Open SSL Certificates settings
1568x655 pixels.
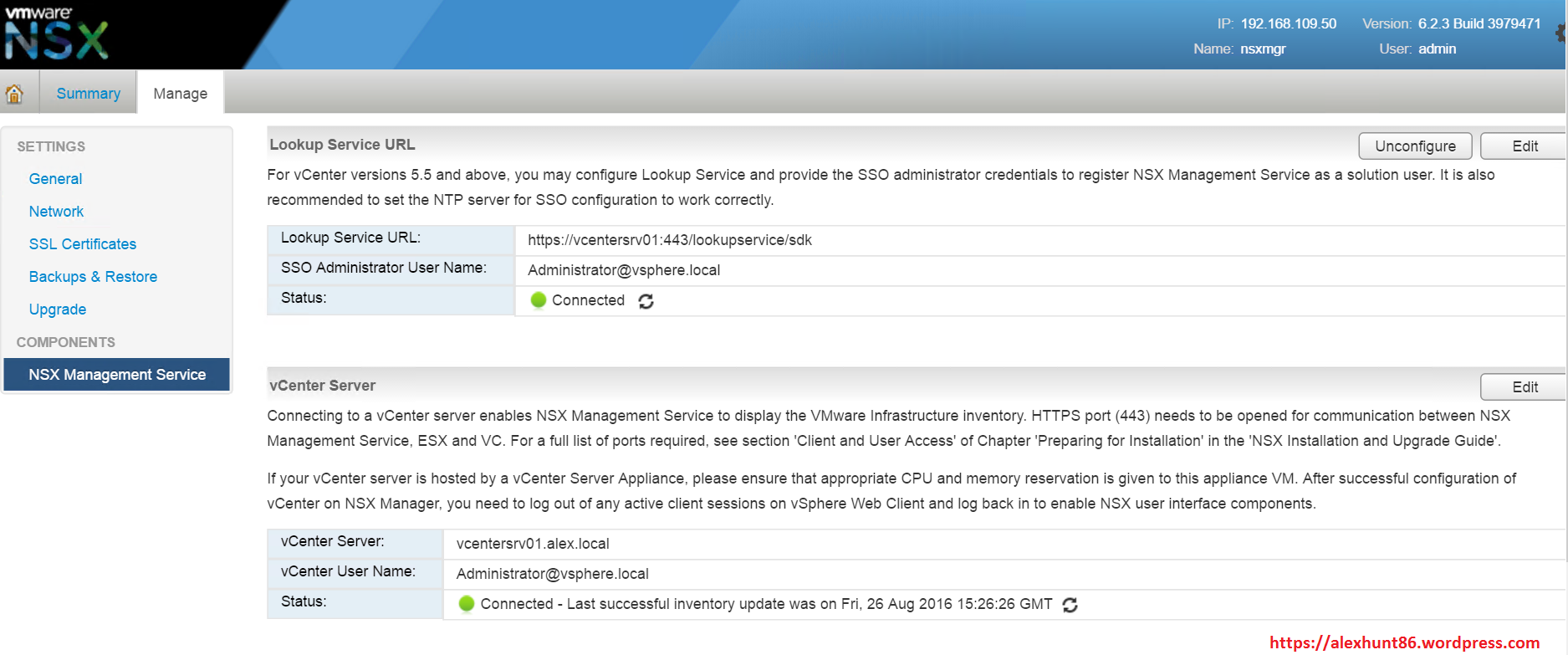point(82,244)
